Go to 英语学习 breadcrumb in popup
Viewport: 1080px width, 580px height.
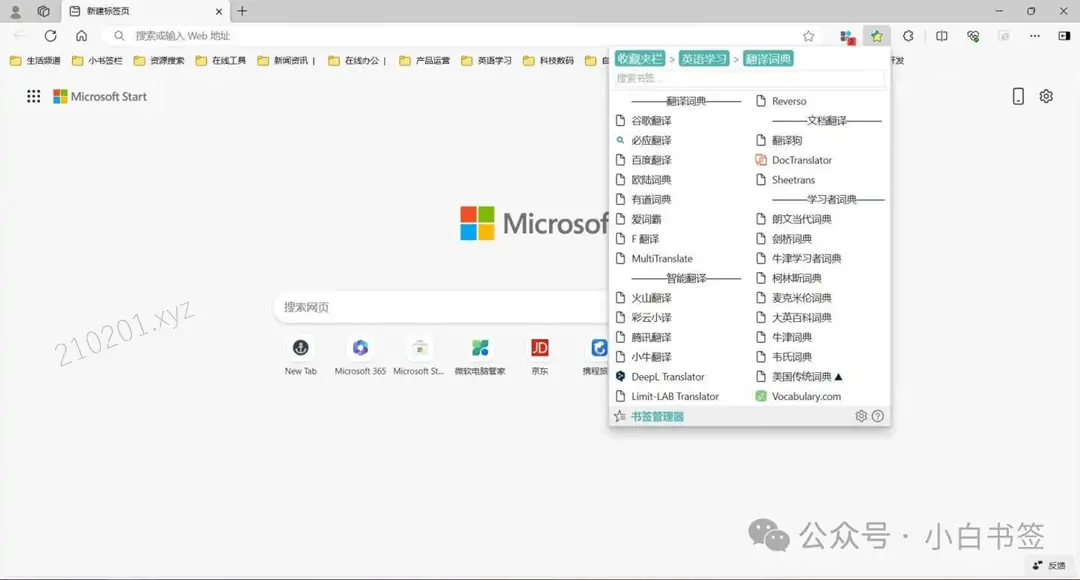(x=704, y=59)
